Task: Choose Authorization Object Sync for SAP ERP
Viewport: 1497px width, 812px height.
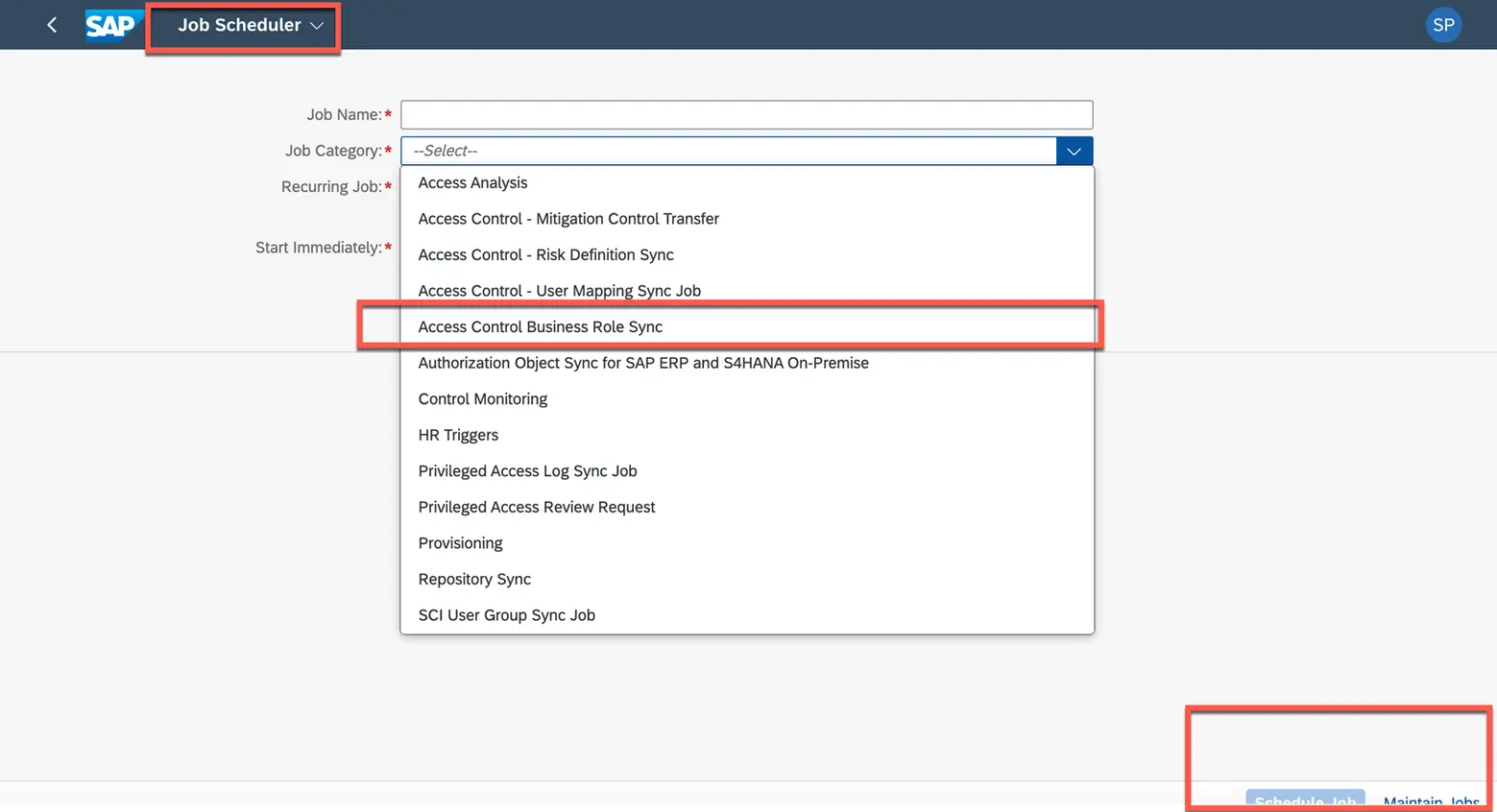Action: pyautogui.click(x=642, y=363)
